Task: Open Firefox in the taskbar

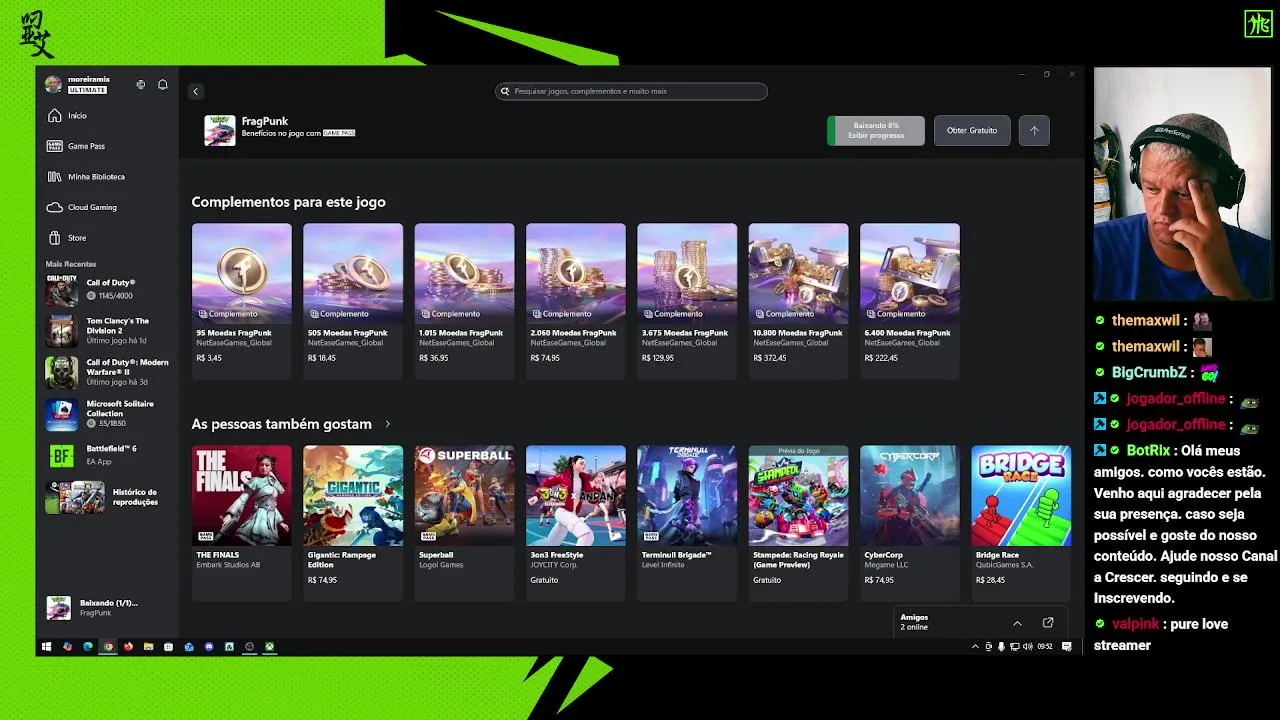Action: [128, 647]
